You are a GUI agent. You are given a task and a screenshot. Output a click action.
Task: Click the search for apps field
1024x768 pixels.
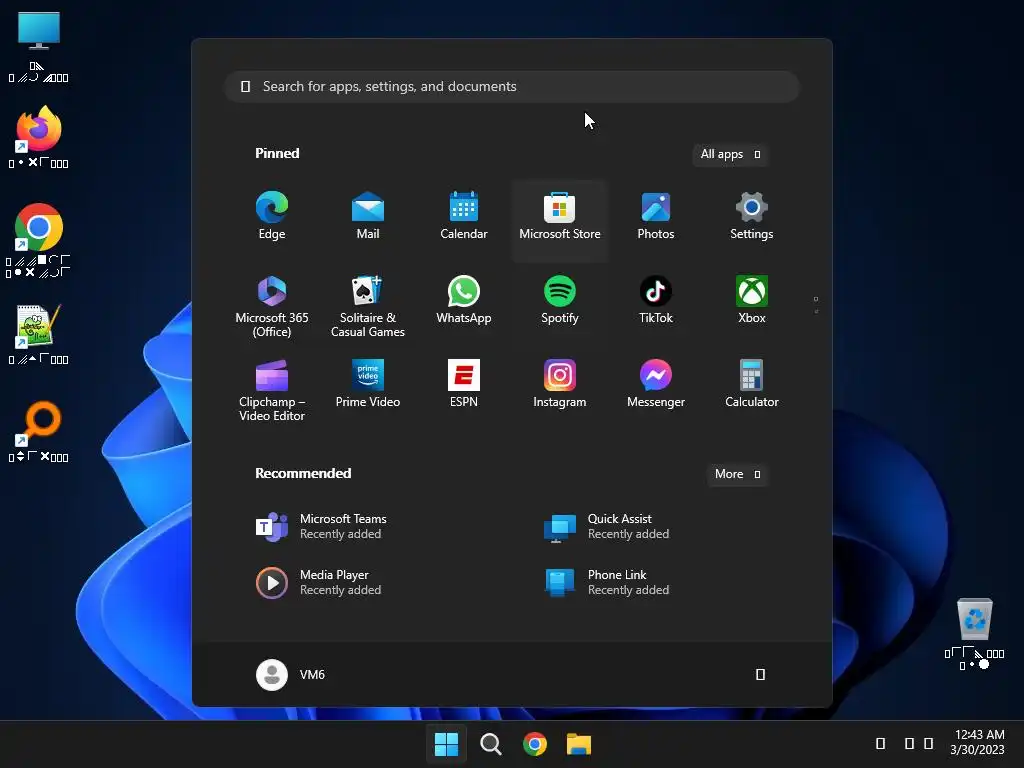512,87
